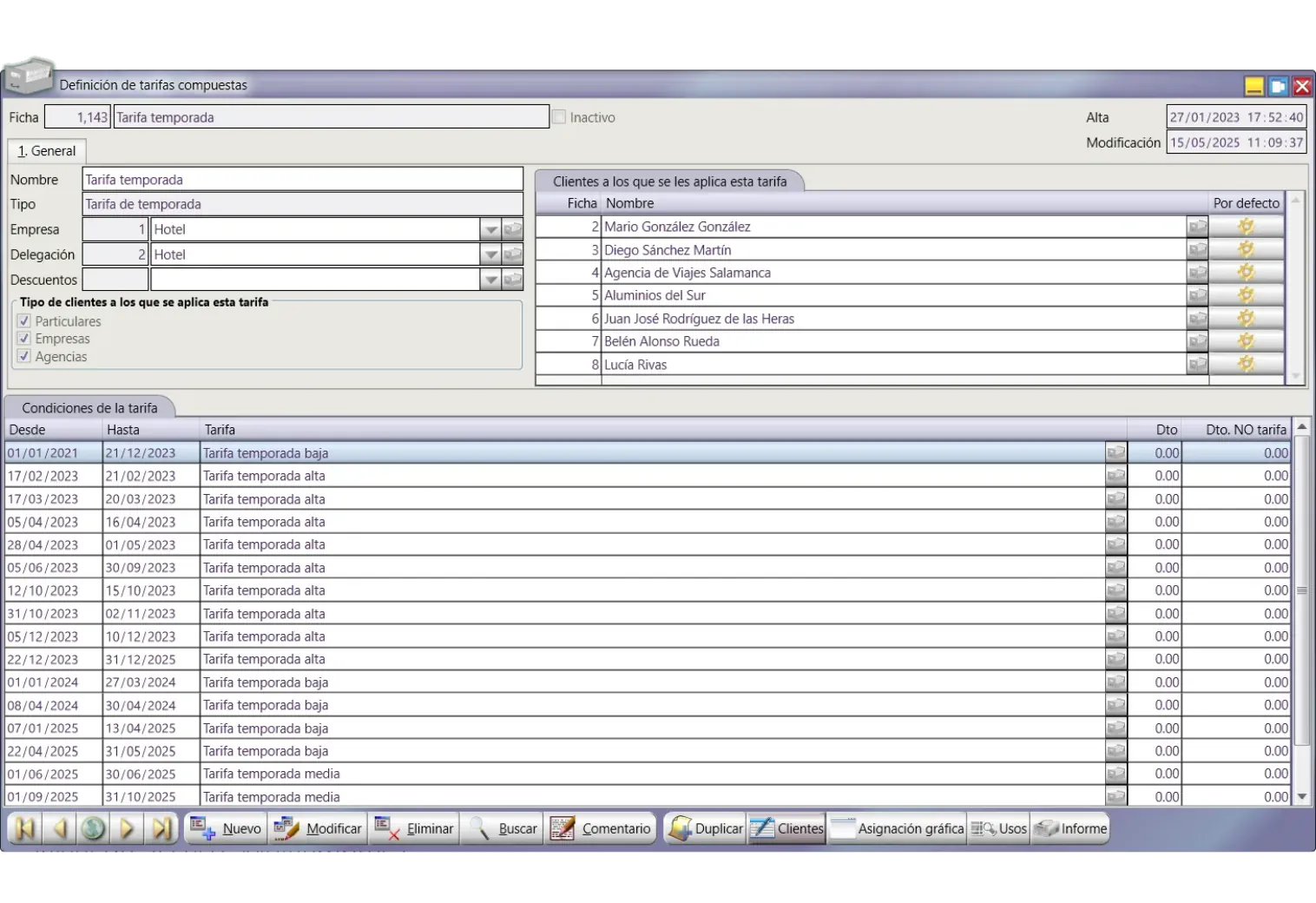The image size is (1316, 903).
Task: Expand the Empresa dropdown
Action: pyautogui.click(x=490, y=230)
